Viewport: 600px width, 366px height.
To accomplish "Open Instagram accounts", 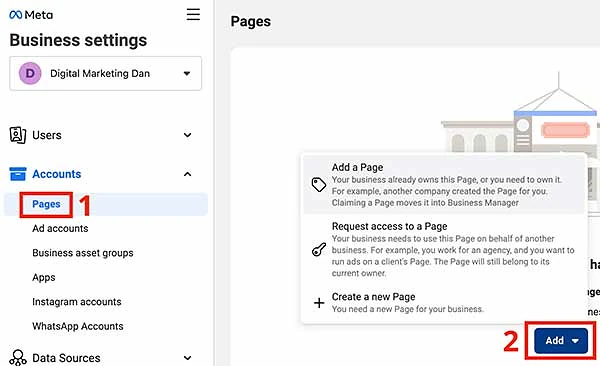I will pyautogui.click(x=77, y=302).
